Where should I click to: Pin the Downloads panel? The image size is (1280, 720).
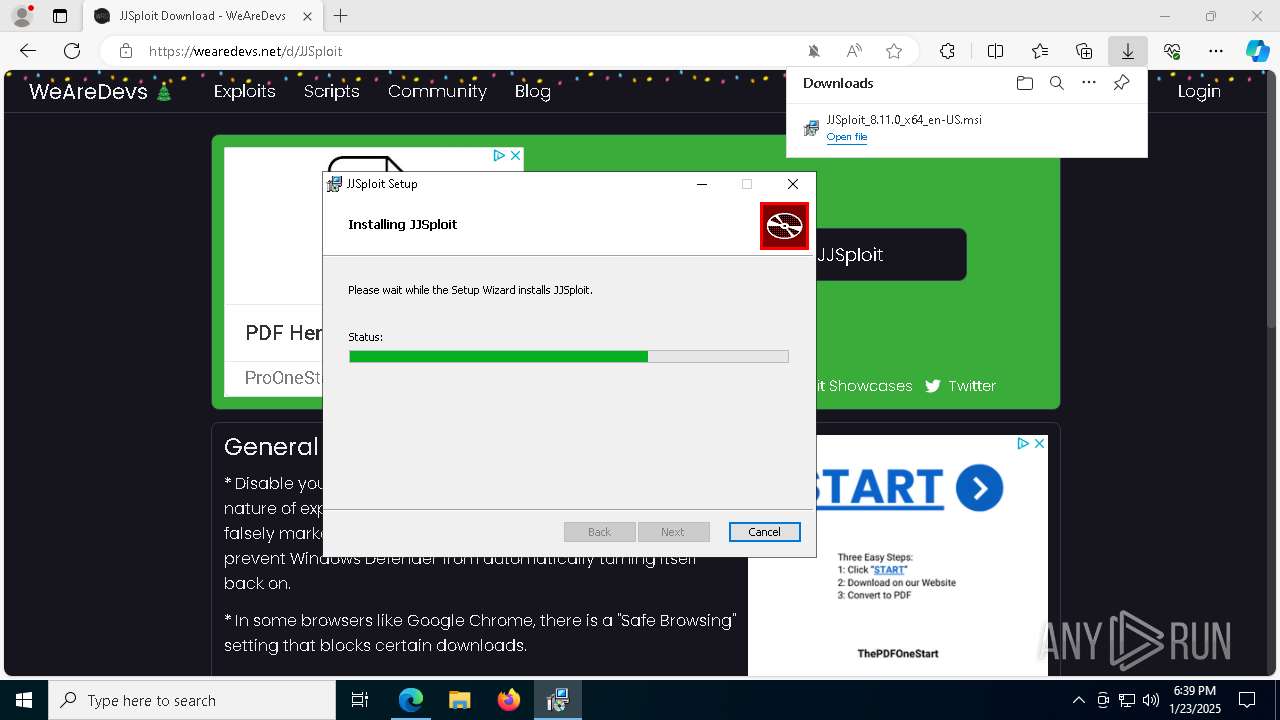pyautogui.click(x=1121, y=83)
